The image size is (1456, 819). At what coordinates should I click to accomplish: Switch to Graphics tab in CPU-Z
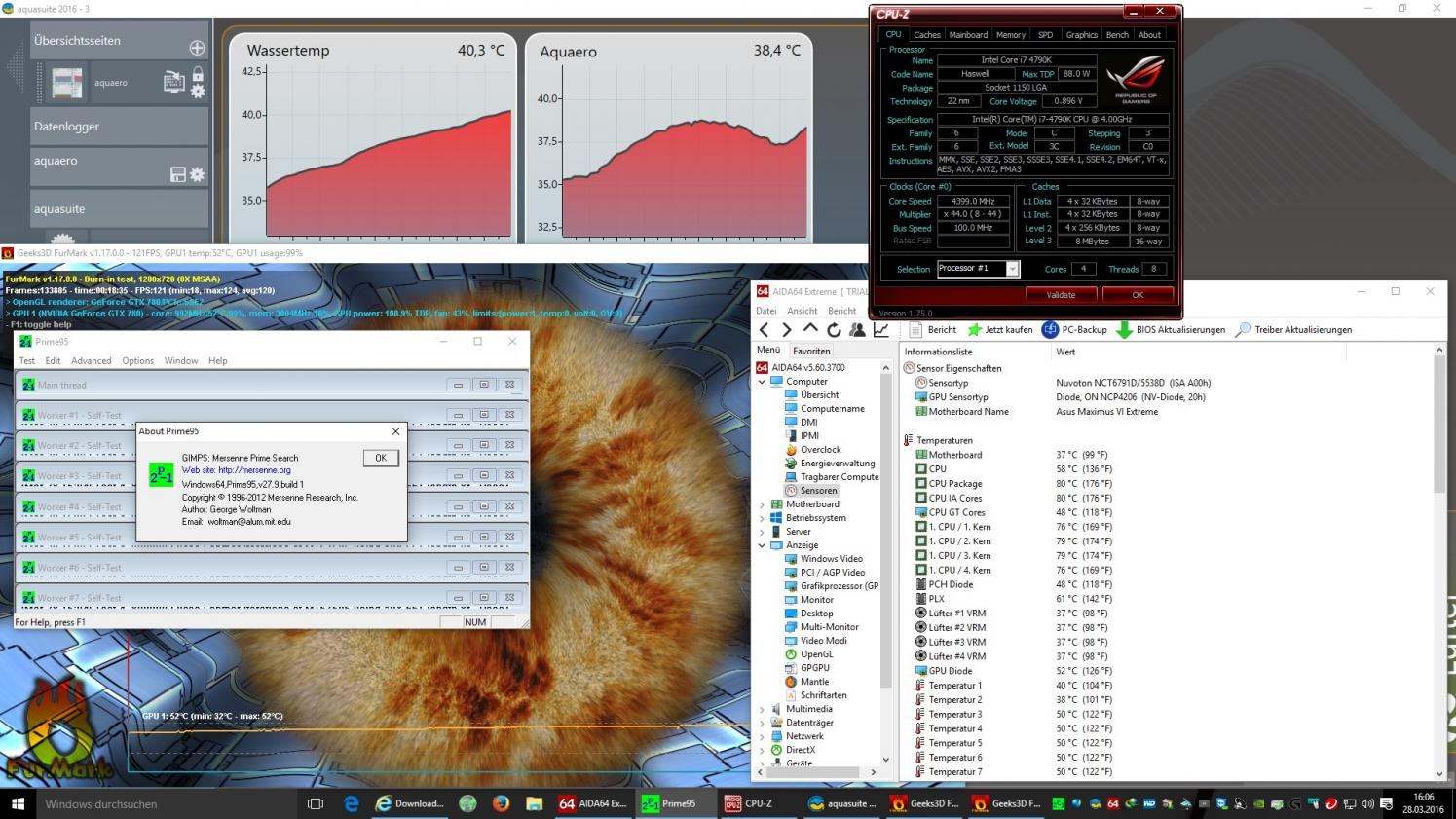click(x=1081, y=35)
